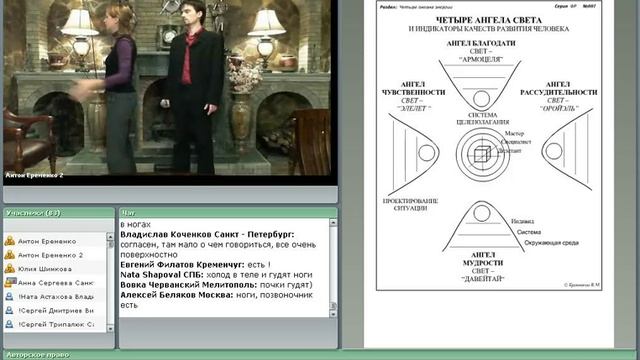Select participant Анна Сергеева
Image resolution: width=640 pixels, height=360 pixels.
click(x=55, y=282)
